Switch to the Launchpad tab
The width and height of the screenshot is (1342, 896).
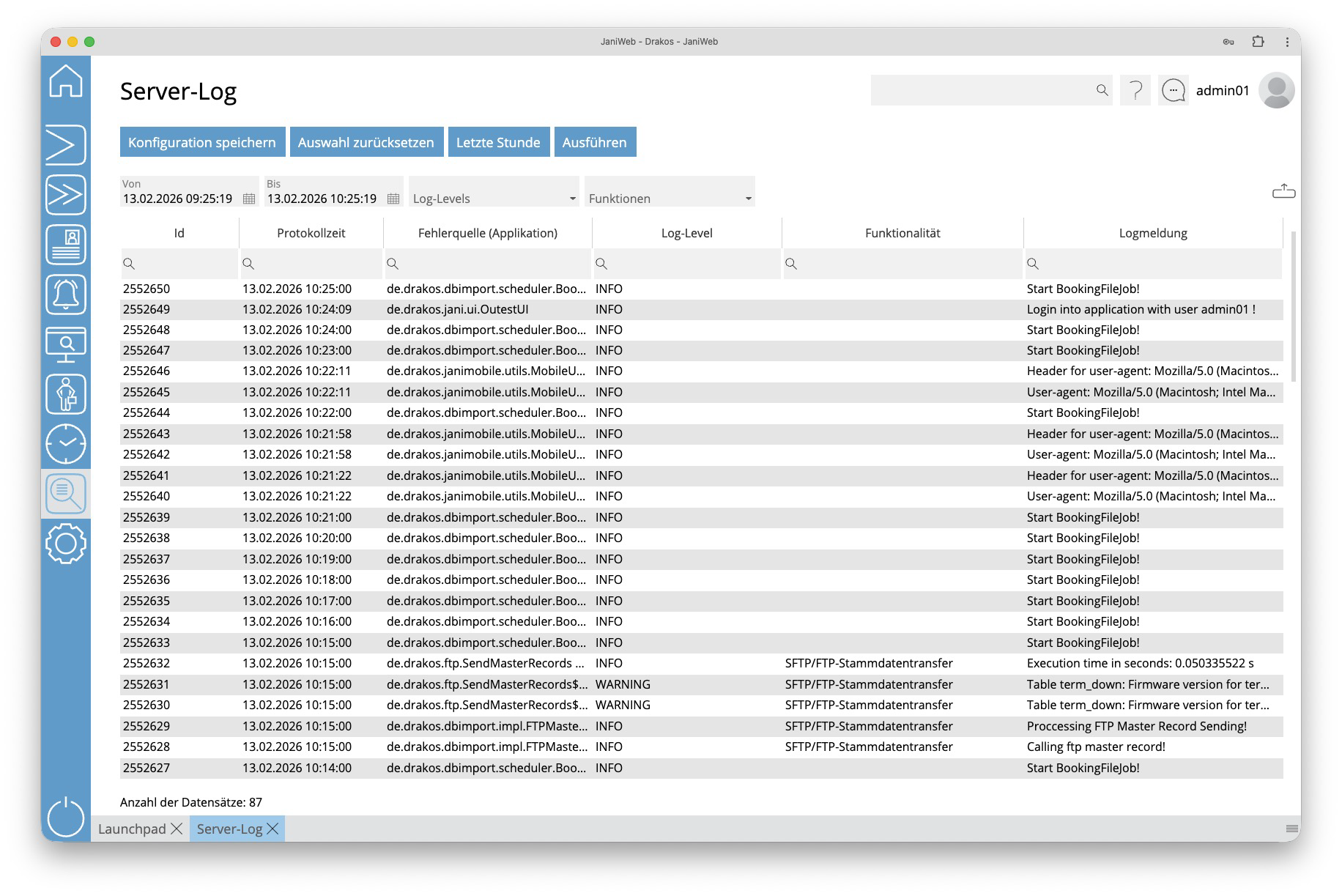click(133, 829)
